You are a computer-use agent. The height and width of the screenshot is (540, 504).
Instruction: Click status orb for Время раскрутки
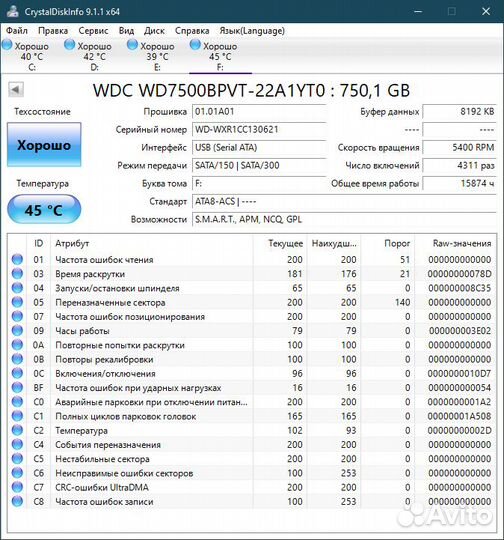click(x=17, y=274)
